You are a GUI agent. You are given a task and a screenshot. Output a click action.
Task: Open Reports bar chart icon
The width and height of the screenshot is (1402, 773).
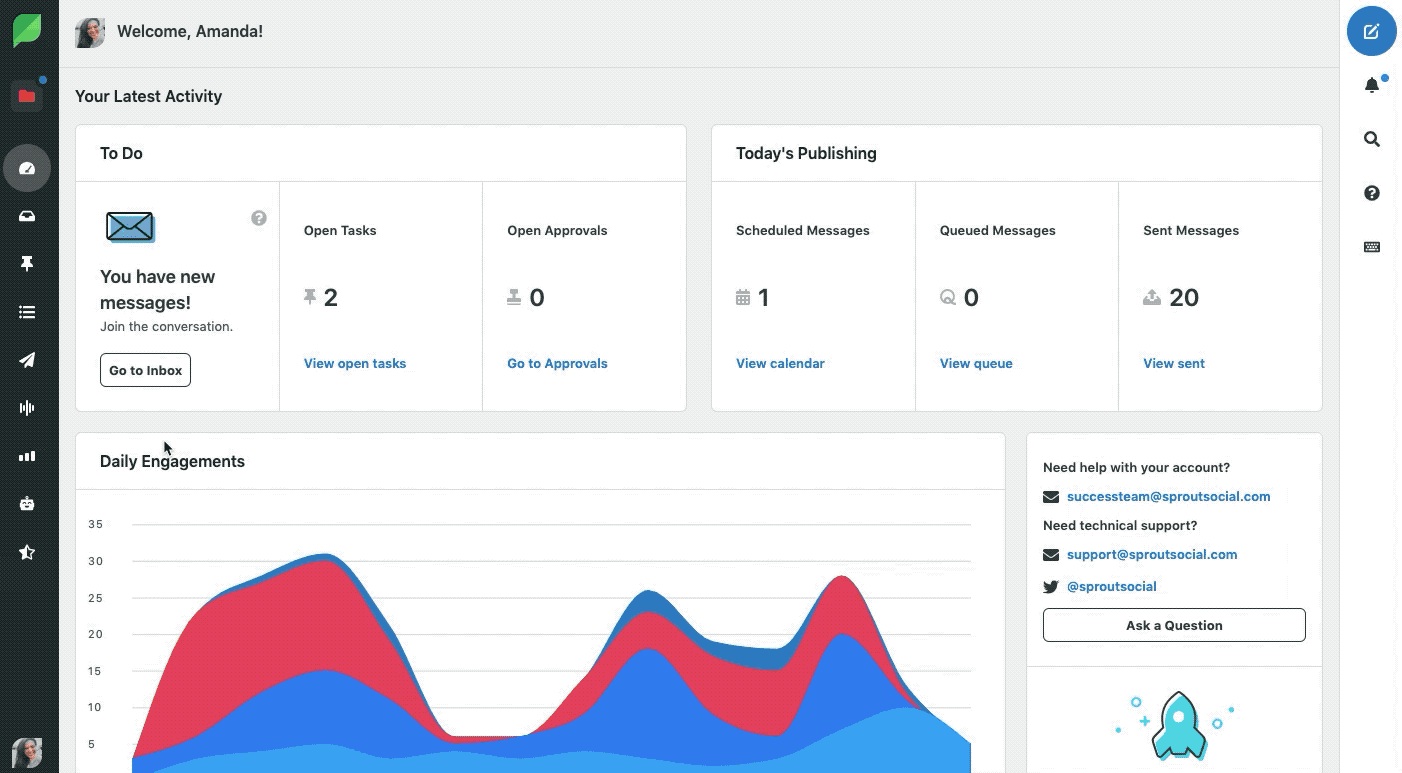click(x=27, y=456)
